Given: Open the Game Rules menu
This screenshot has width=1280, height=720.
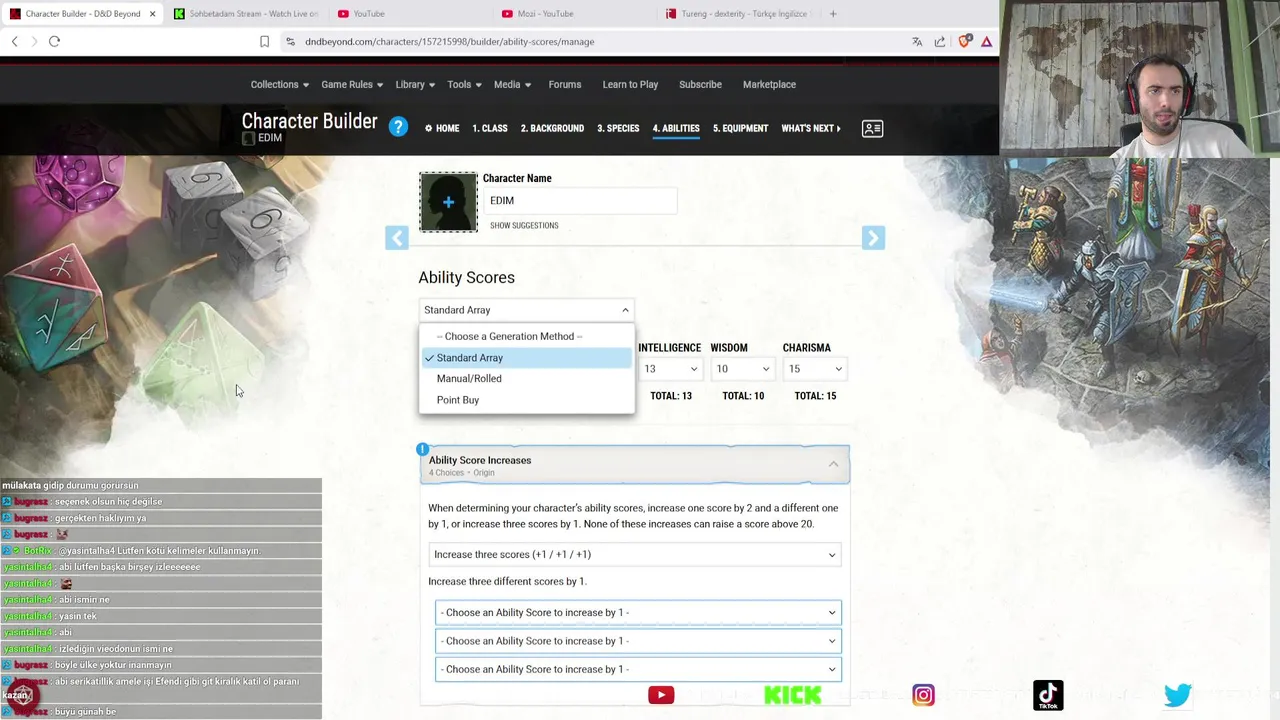Looking at the screenshot, I should [x=352, y=84].
